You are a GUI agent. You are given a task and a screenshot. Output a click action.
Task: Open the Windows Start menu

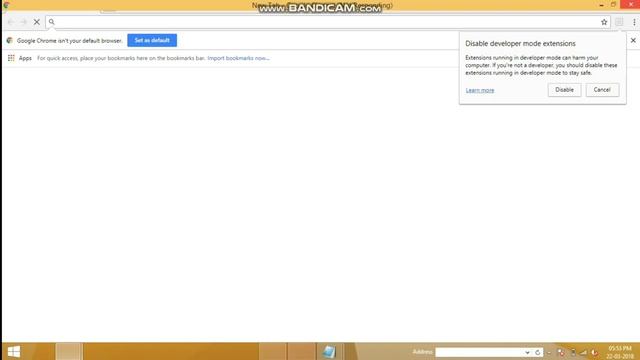[14, 351]
